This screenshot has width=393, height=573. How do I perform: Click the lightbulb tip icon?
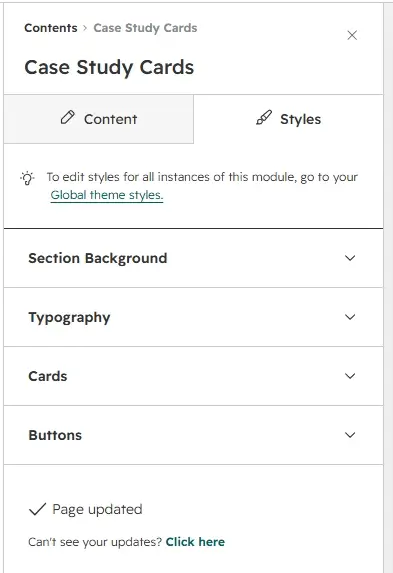pos(27,178)
